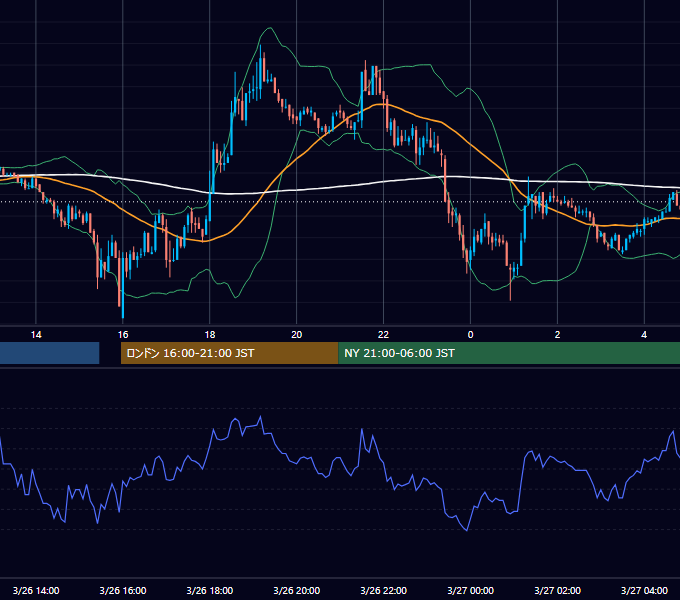Click the hour label 22 on time axis
Screen dimensions: 680x600
(383, 335)
